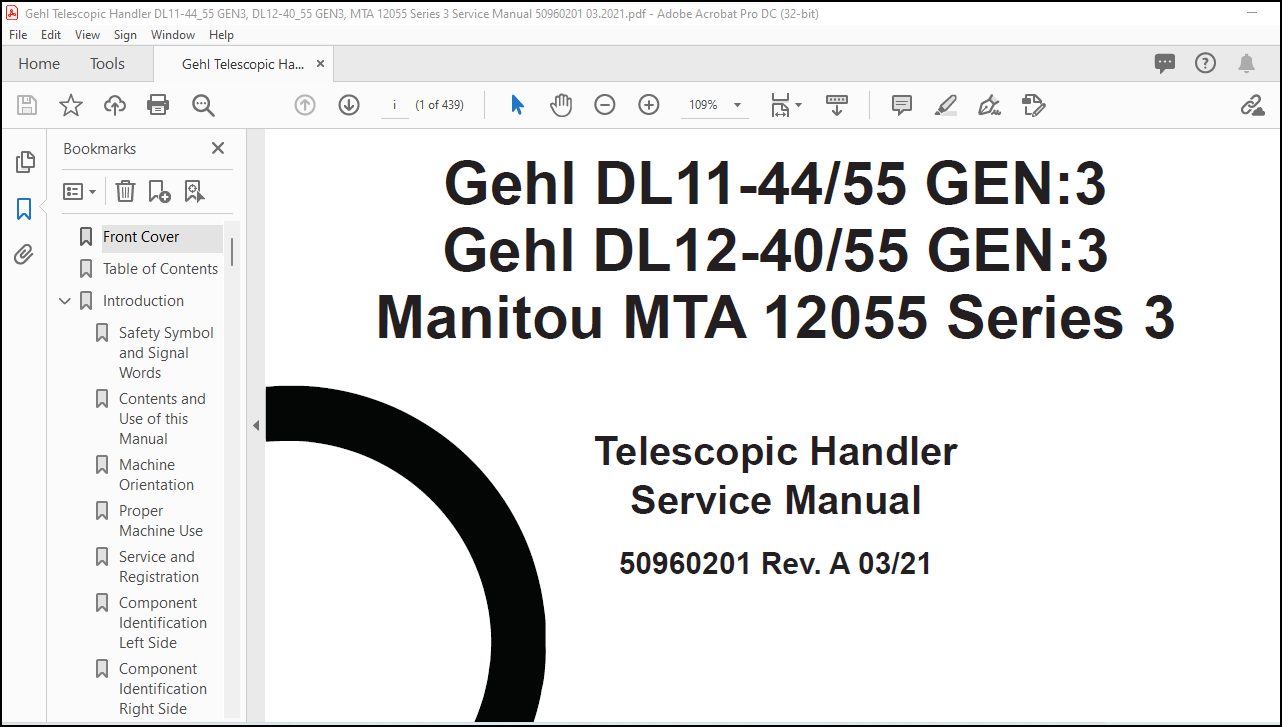1282x727 pixels.
Task: Close the Gehl Telescopic document tab
Action: [320, 64]
